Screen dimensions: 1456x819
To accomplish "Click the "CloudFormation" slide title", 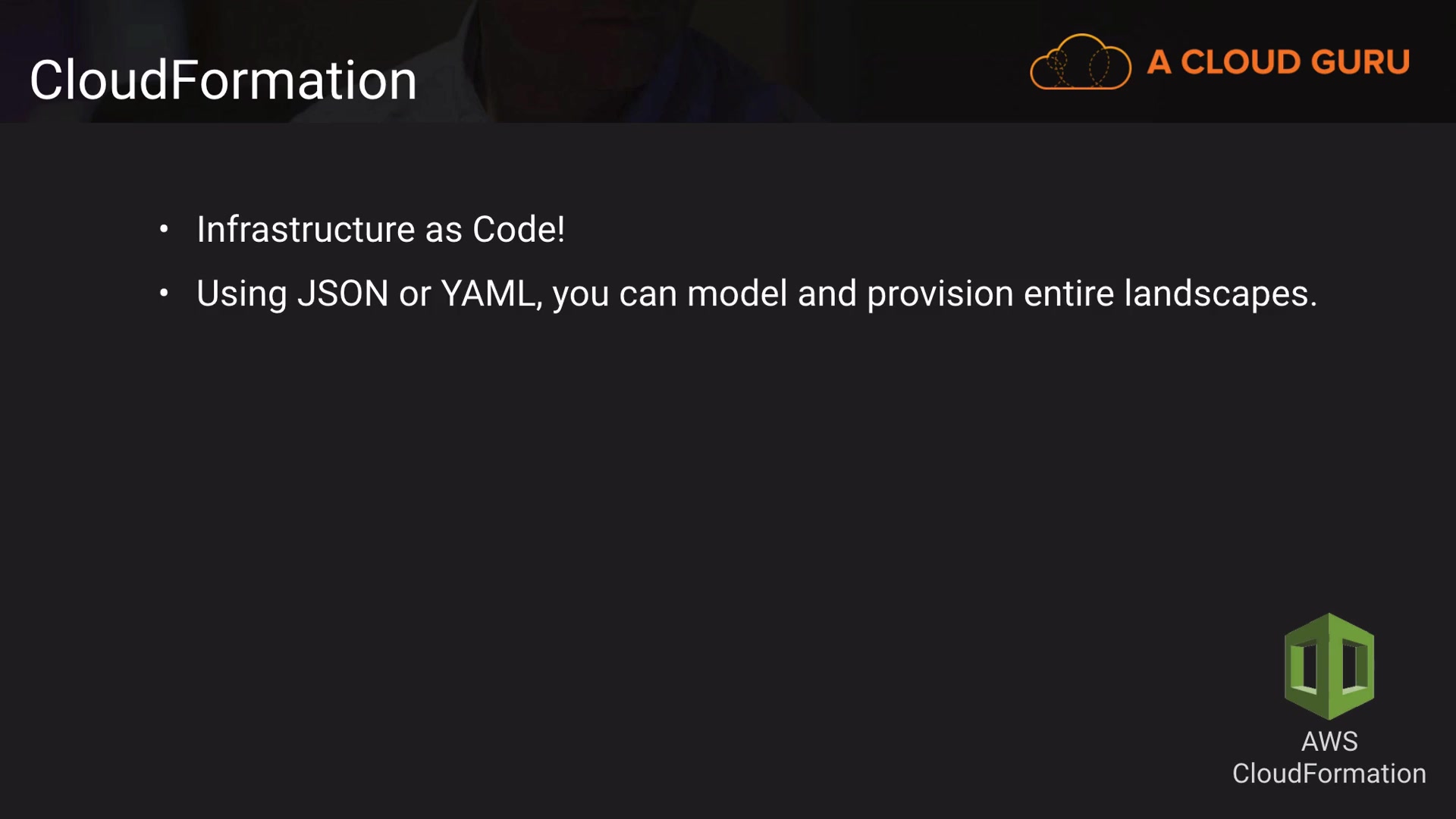I will [223, 80].
